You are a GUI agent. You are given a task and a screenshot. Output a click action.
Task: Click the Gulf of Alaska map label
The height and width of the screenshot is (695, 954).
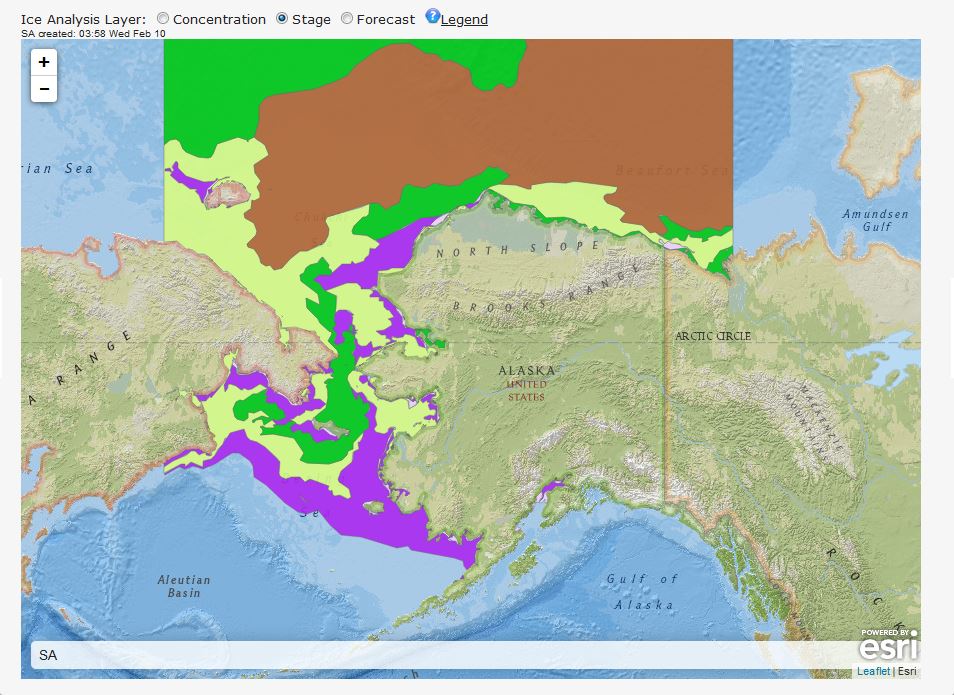click(x=642, y=592)
